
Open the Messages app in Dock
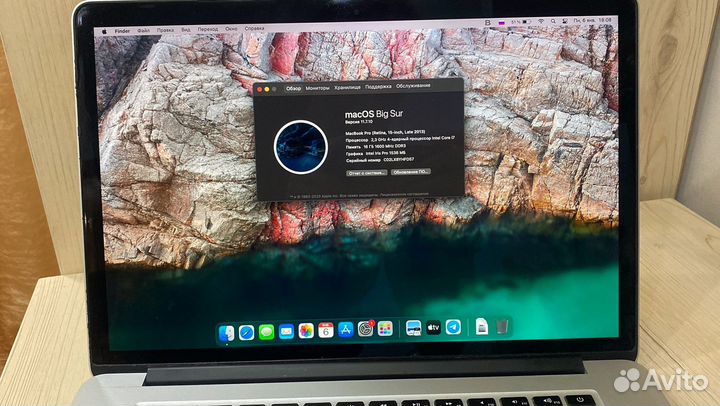click(x=266, y=332)
